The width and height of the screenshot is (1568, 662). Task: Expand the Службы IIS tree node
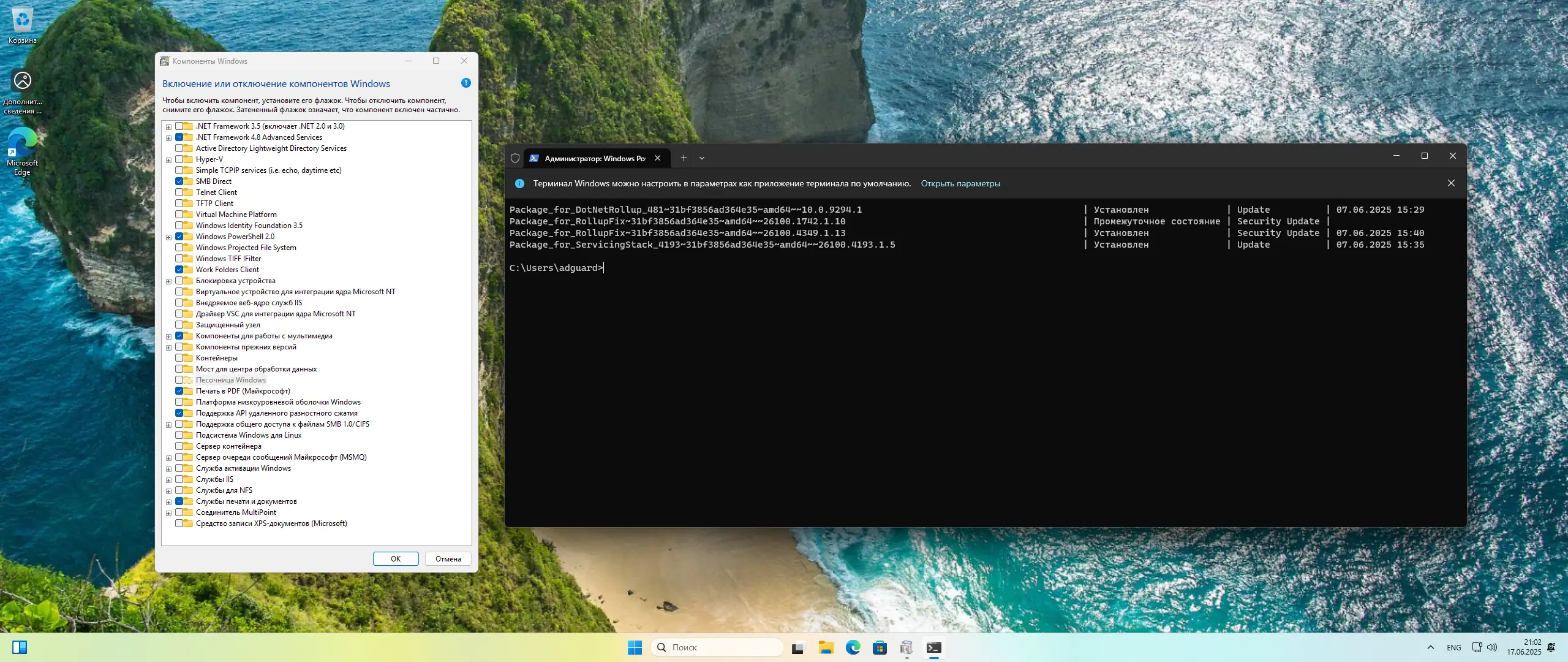(168, 480)
